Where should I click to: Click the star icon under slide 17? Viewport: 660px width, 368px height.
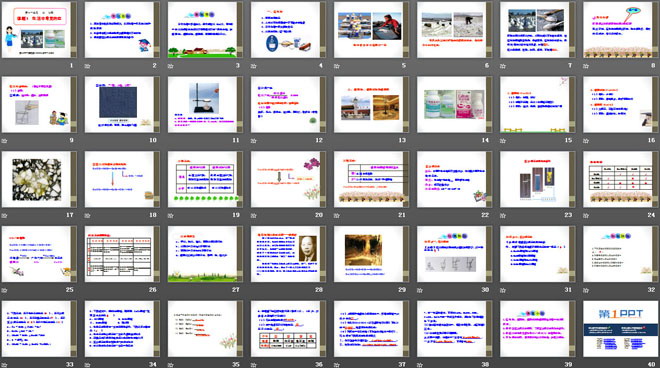[x=5, y=216]
